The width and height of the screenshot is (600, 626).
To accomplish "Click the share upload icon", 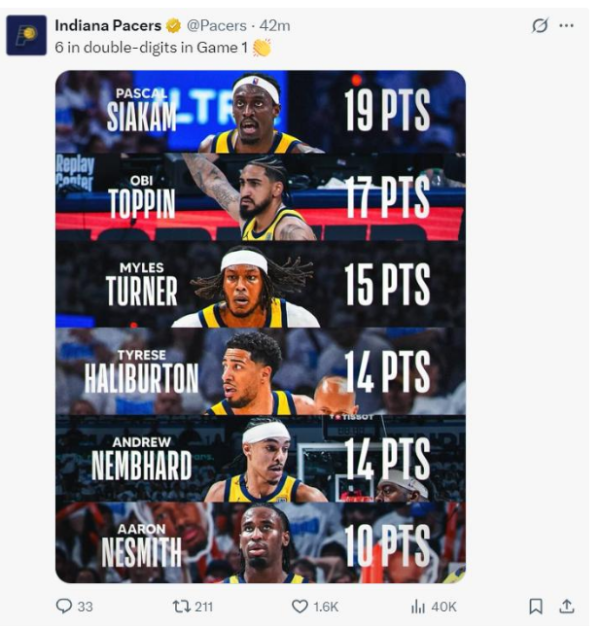I will 566,606.
